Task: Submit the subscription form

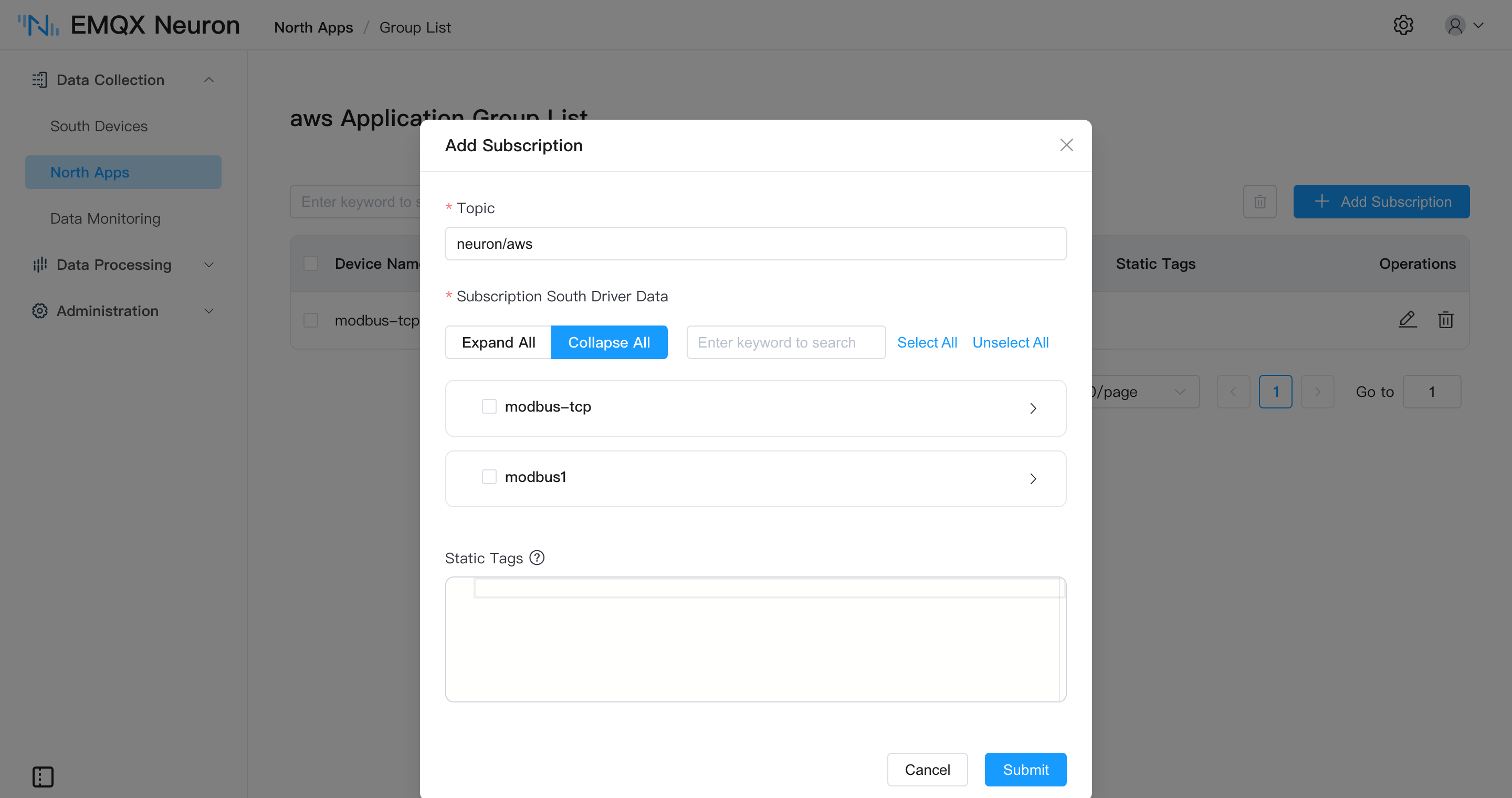Action: click(1025, 769)
